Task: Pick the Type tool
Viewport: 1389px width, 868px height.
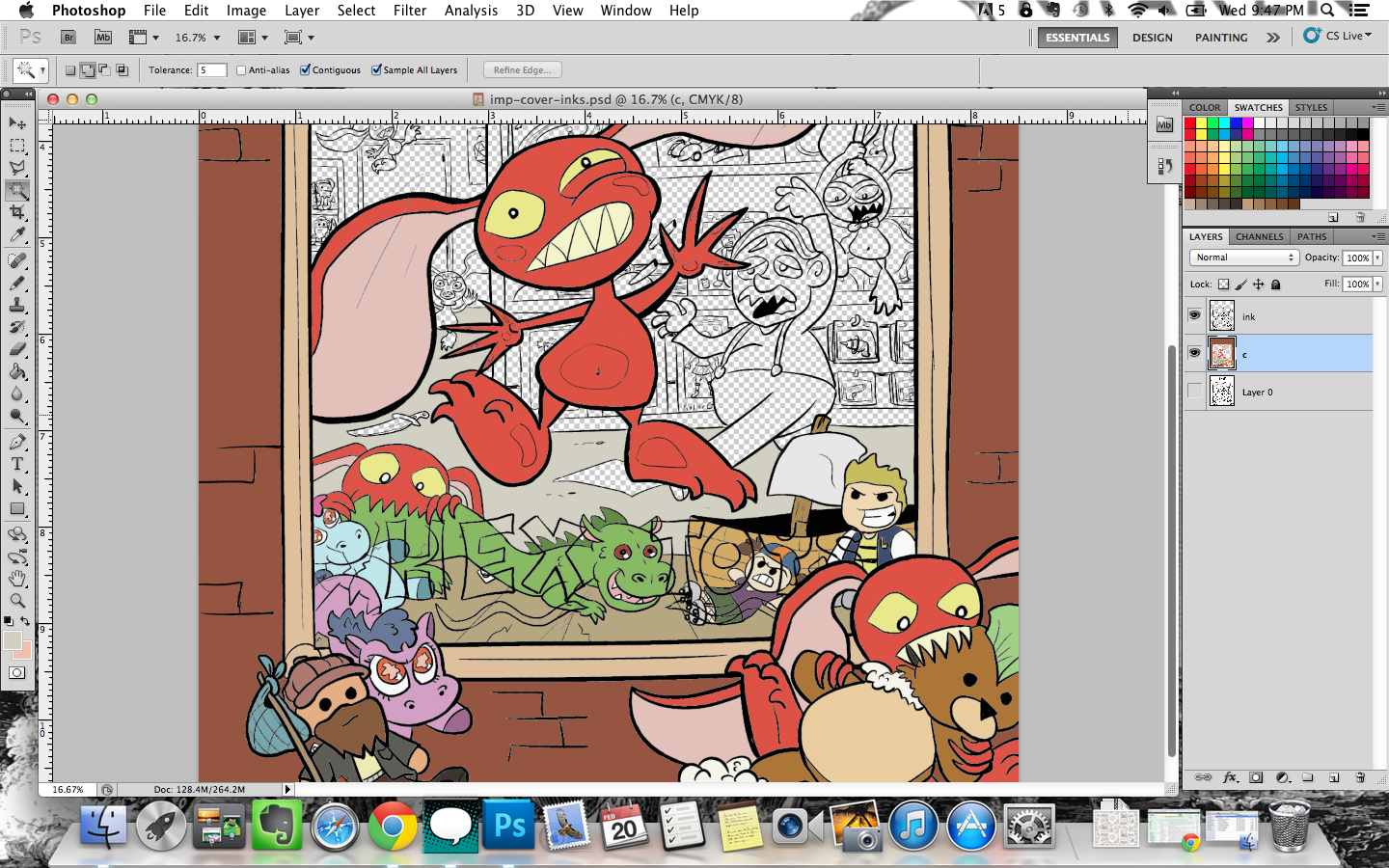Action: click(x=17, y=464)
